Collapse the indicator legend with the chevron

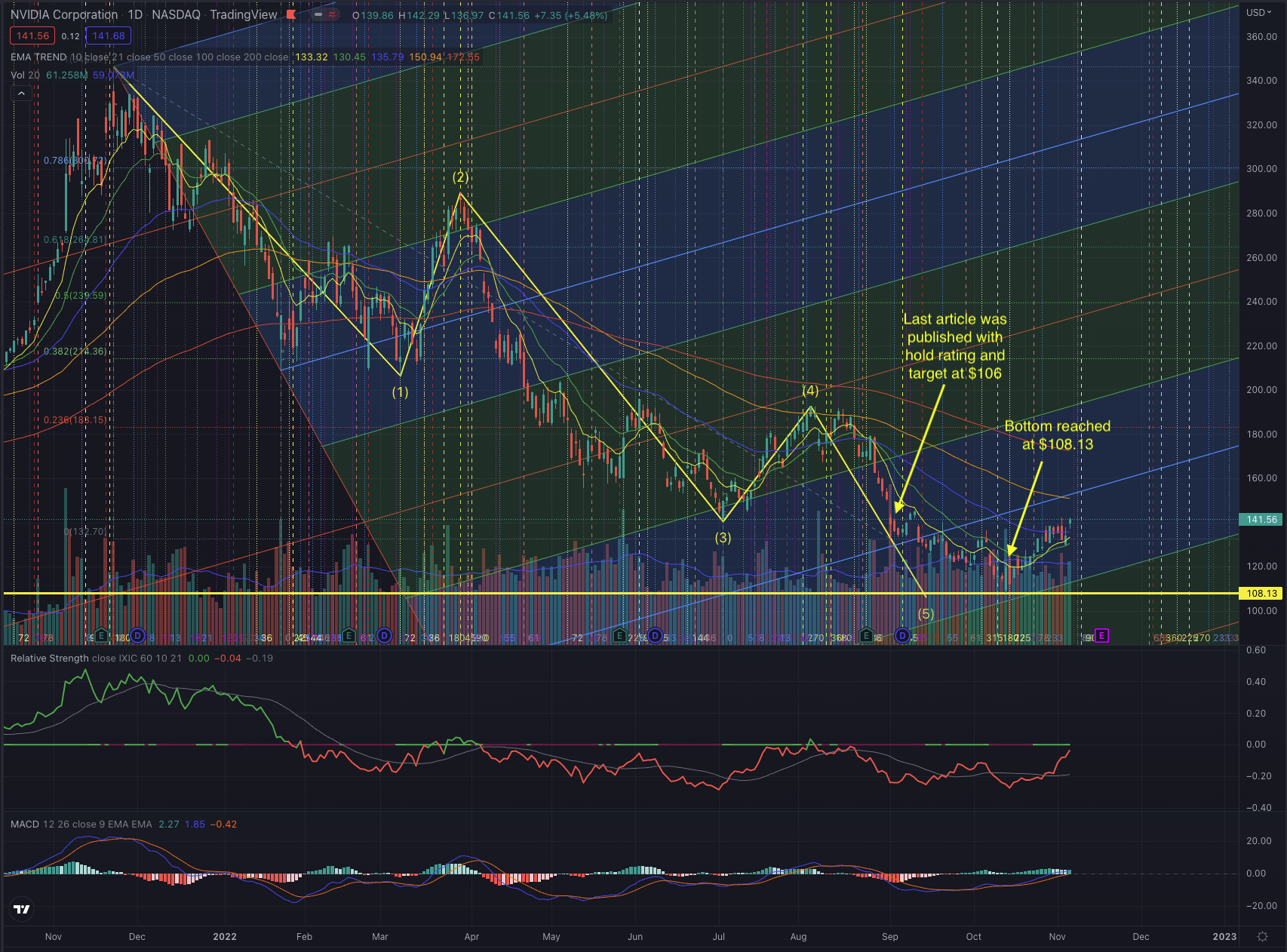coord(21,94)
